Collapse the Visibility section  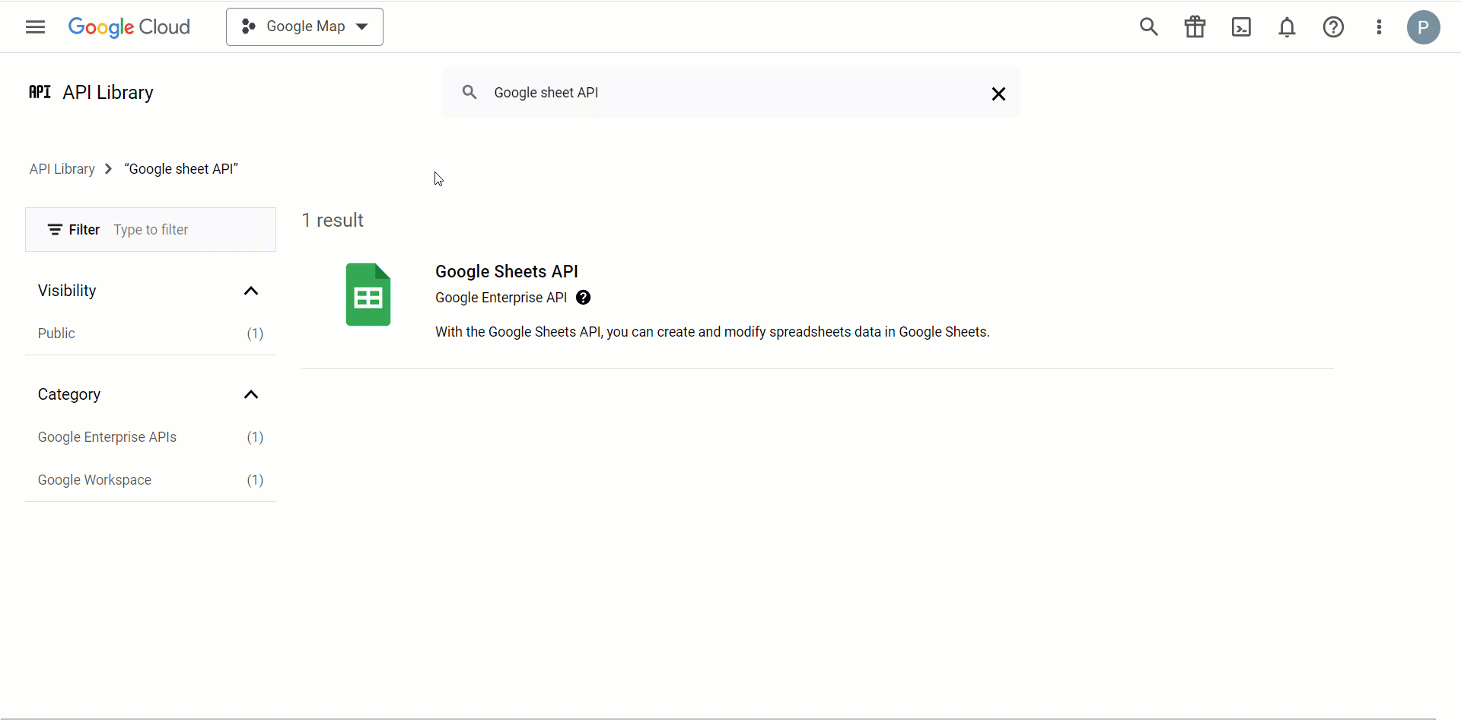(251, 291)
